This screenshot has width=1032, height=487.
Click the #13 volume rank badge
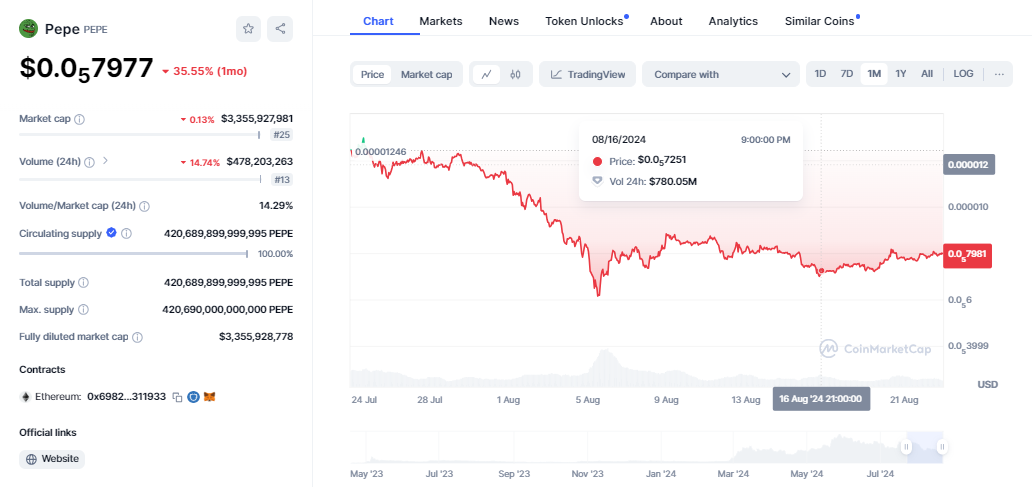(282, 180)
